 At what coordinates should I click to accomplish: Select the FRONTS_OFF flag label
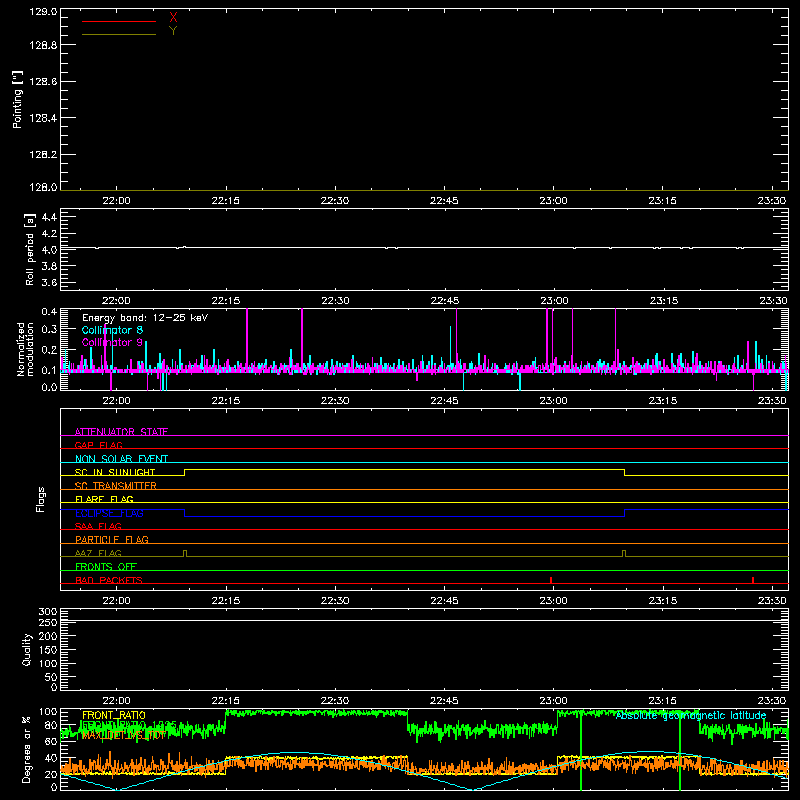(106, 566)
